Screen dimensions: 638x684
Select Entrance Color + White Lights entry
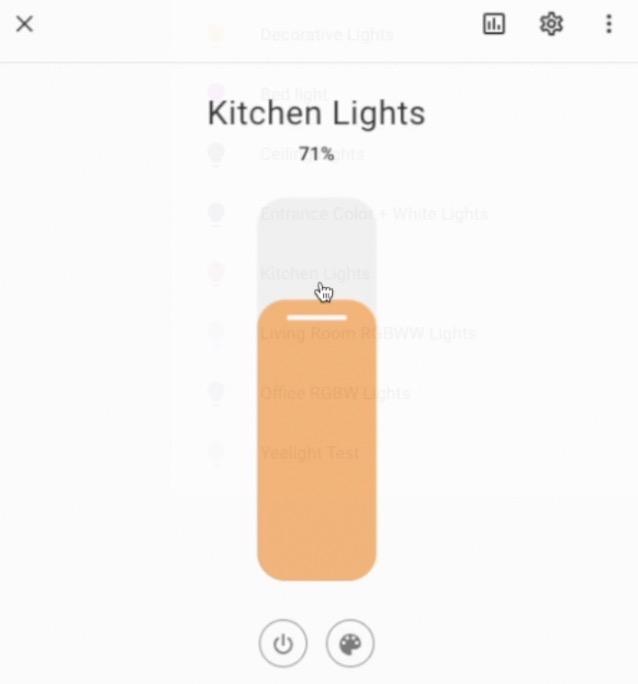374,214
